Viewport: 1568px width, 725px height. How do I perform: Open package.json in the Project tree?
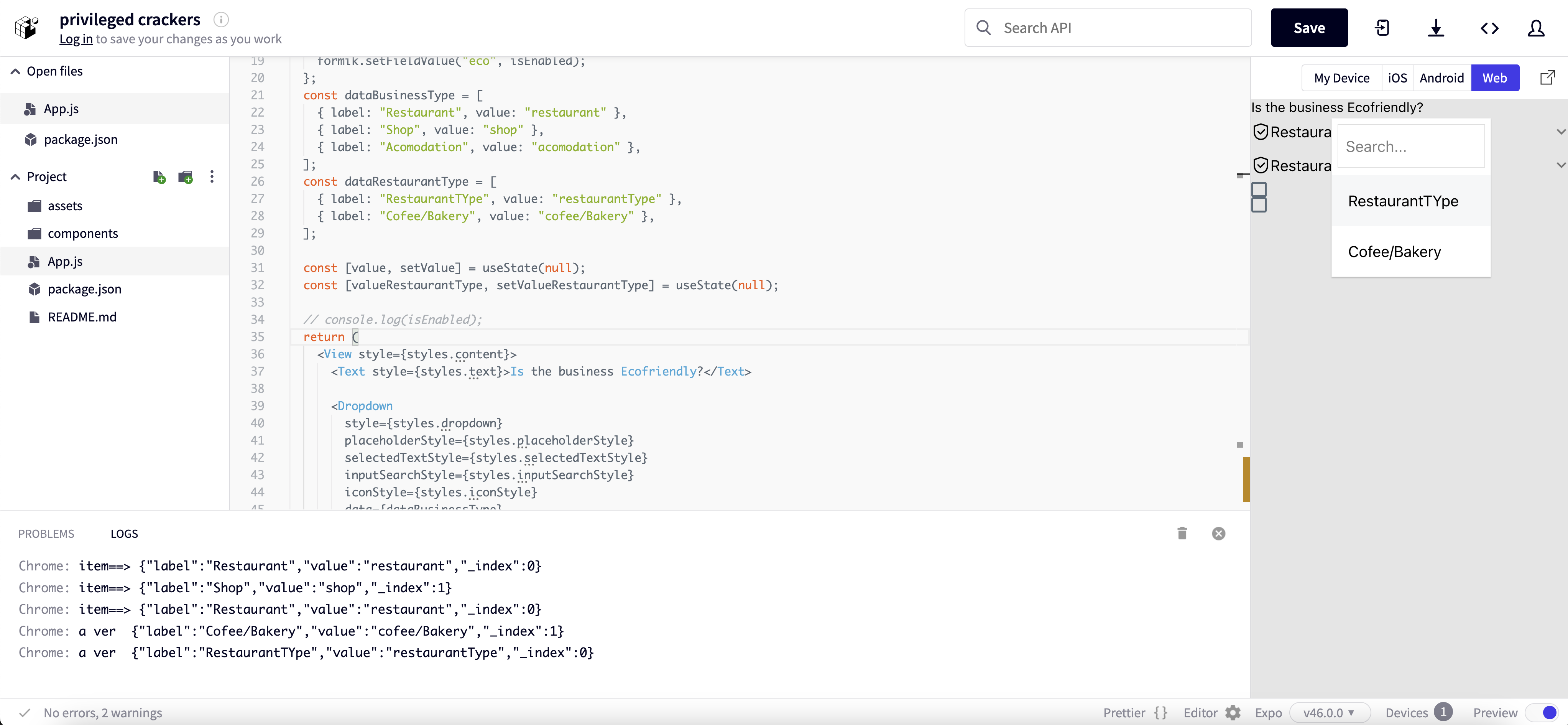tap(84, 289)
